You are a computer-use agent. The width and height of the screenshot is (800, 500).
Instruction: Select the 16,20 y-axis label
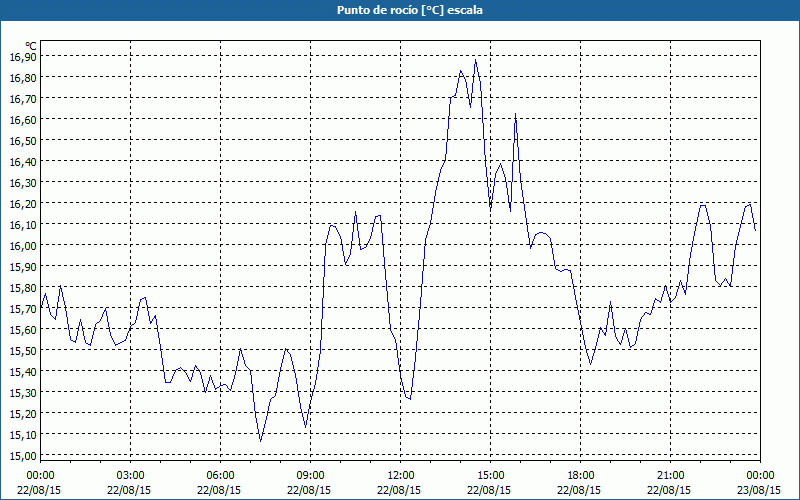coord(23,203)
